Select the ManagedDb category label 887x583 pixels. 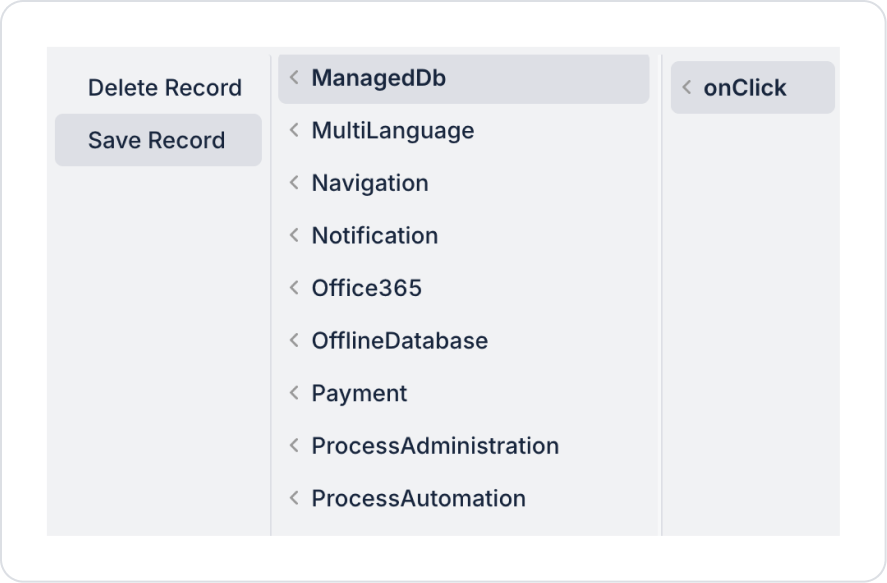point(378,78)
